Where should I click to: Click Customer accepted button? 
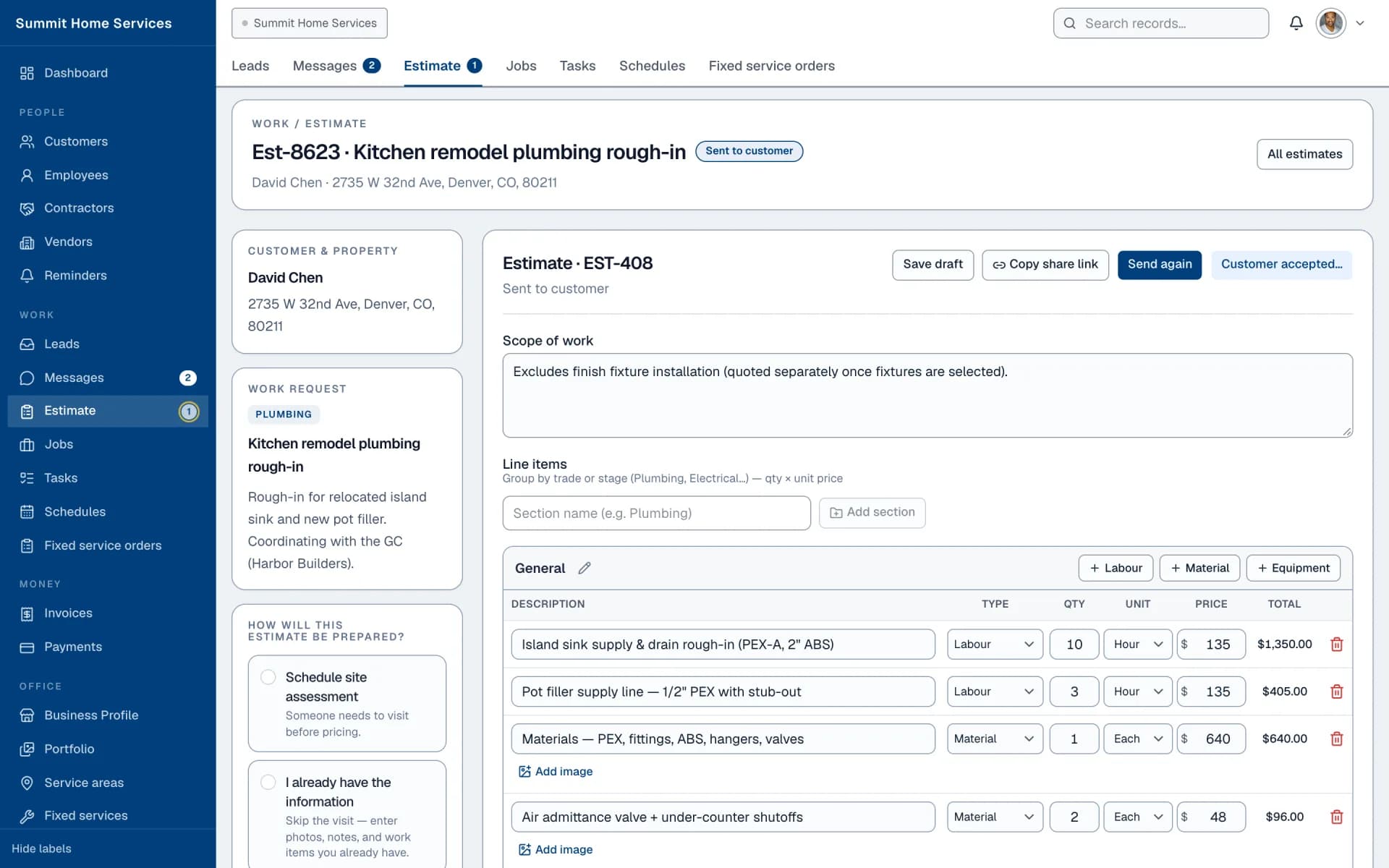pos(1281,265)
